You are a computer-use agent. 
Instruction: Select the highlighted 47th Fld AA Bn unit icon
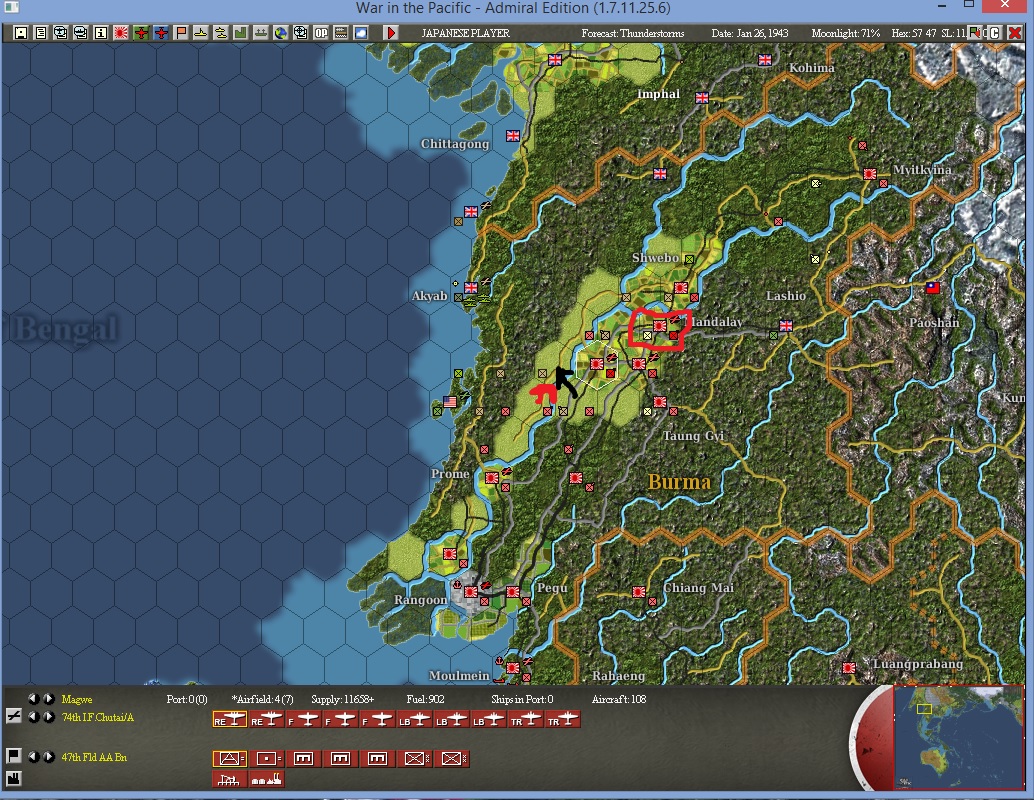point(229,758)
